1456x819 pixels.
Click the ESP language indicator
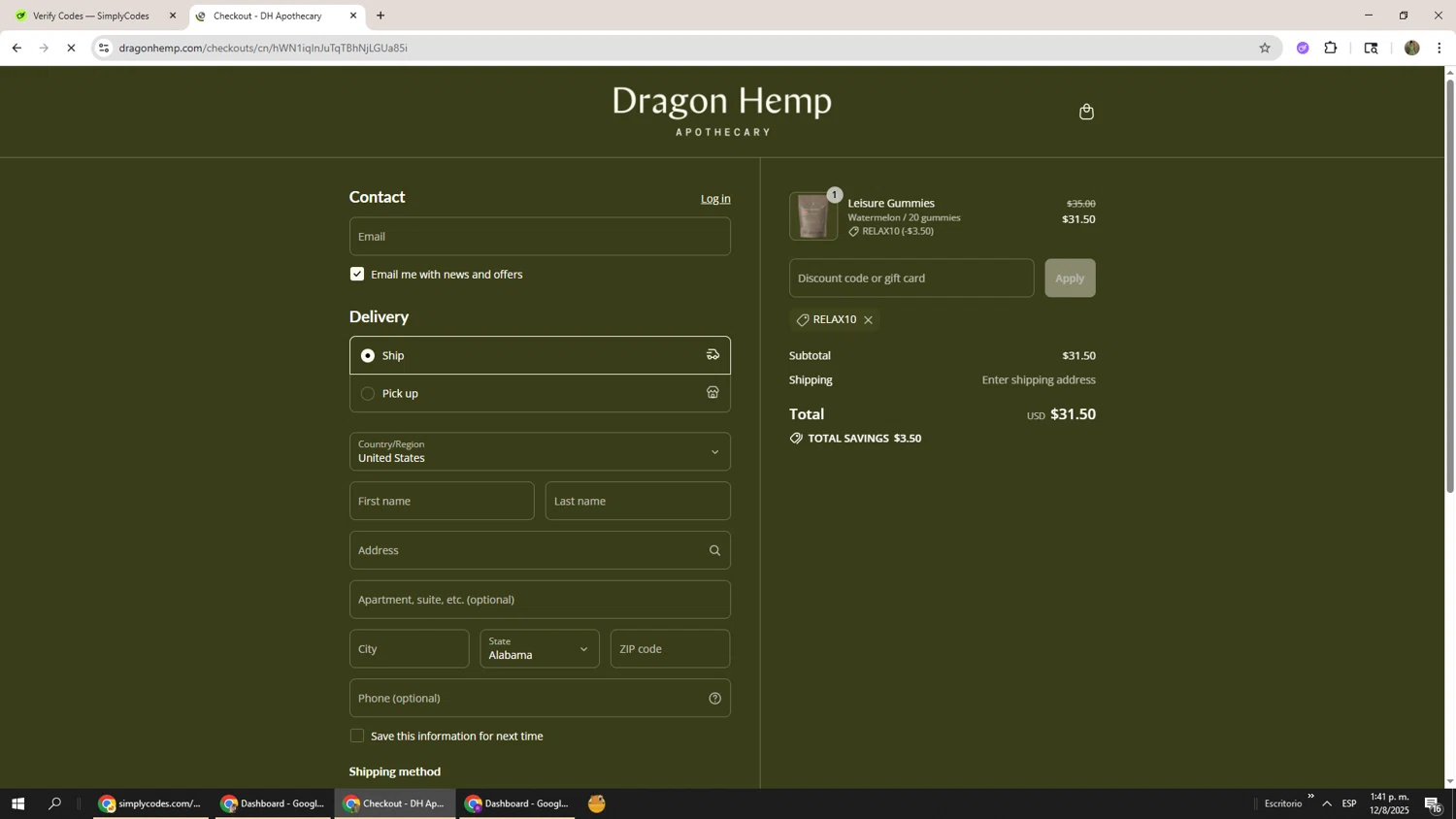click(1349, 803)
